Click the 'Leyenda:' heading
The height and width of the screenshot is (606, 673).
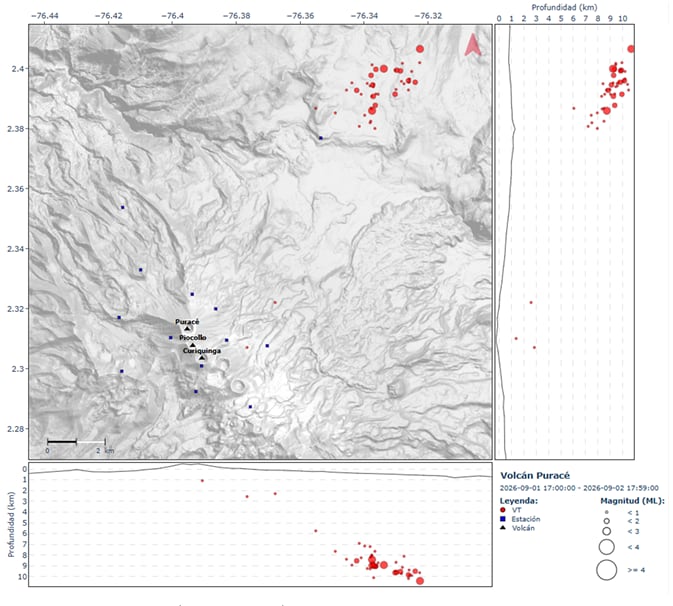click(x=518, y=500)
